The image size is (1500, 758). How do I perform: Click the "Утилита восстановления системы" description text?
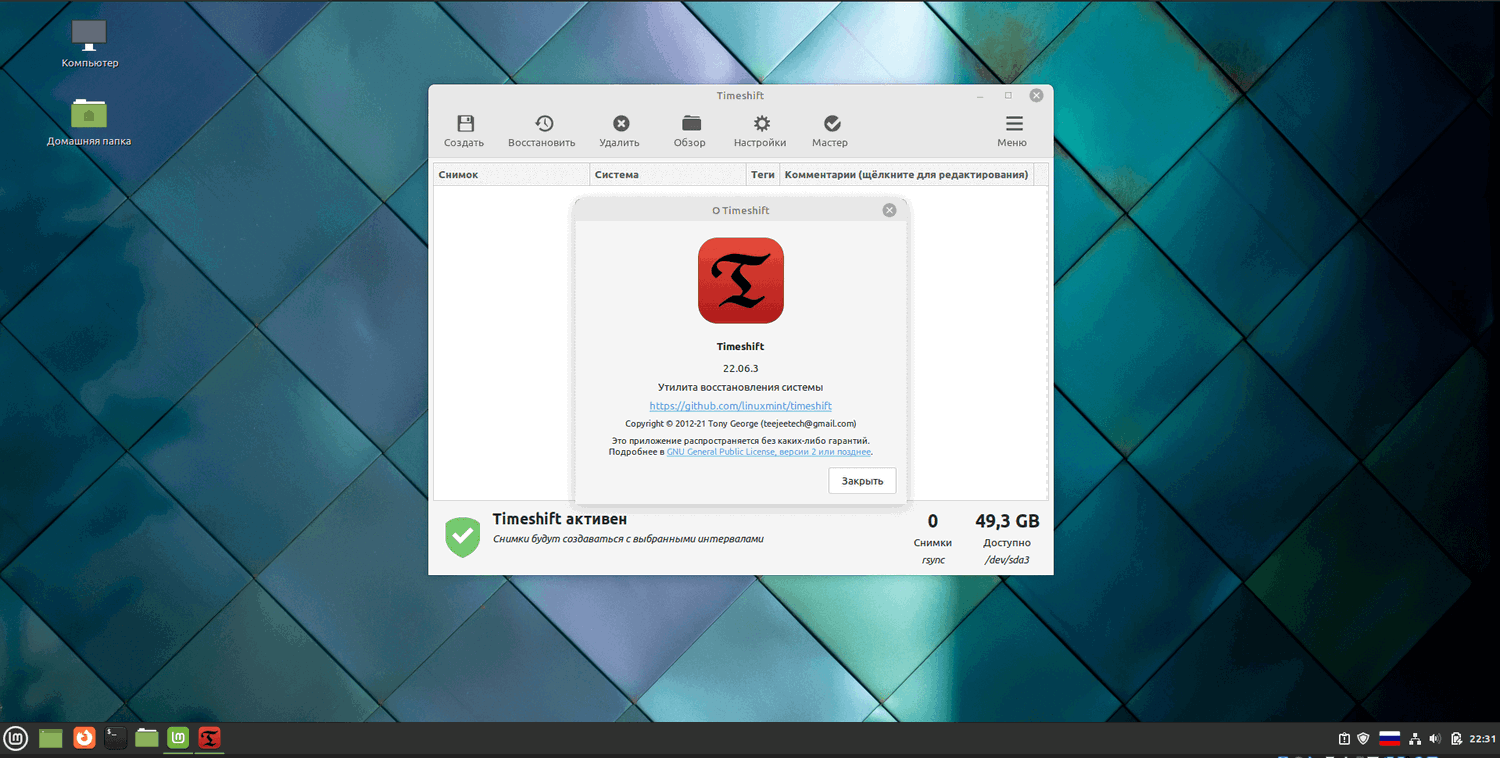[741, 387]
